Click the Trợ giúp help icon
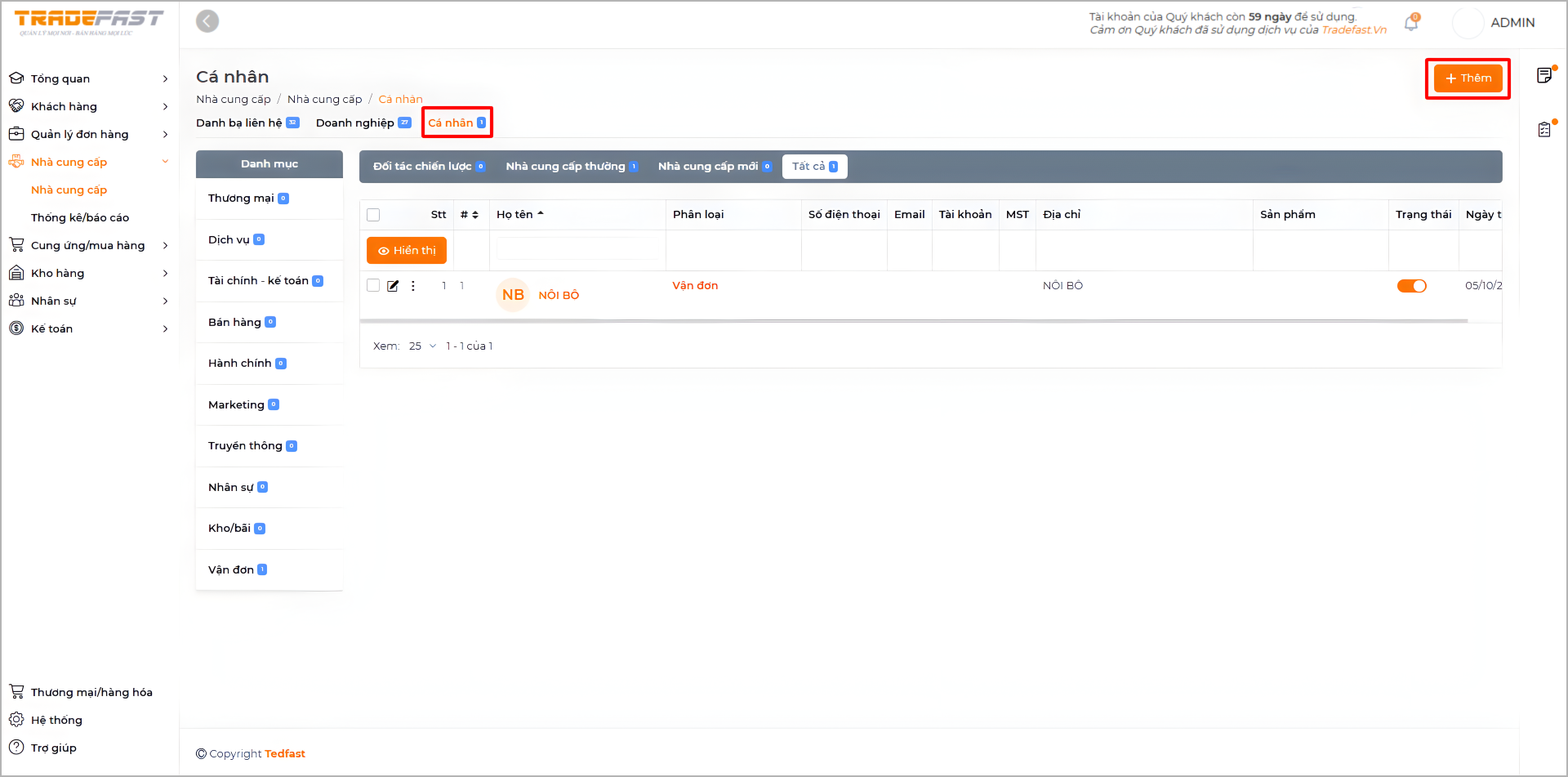The height and width of the screenshot is (777, 1568). pos(16,748)
